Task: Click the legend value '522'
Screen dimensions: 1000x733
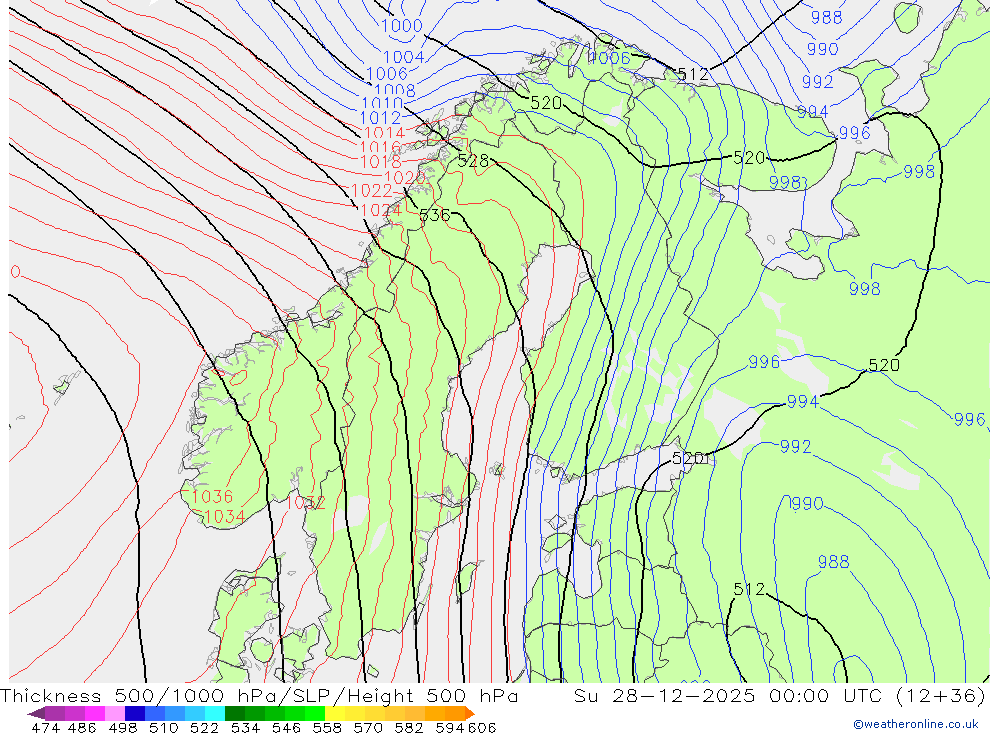Action: click(205, 727)
